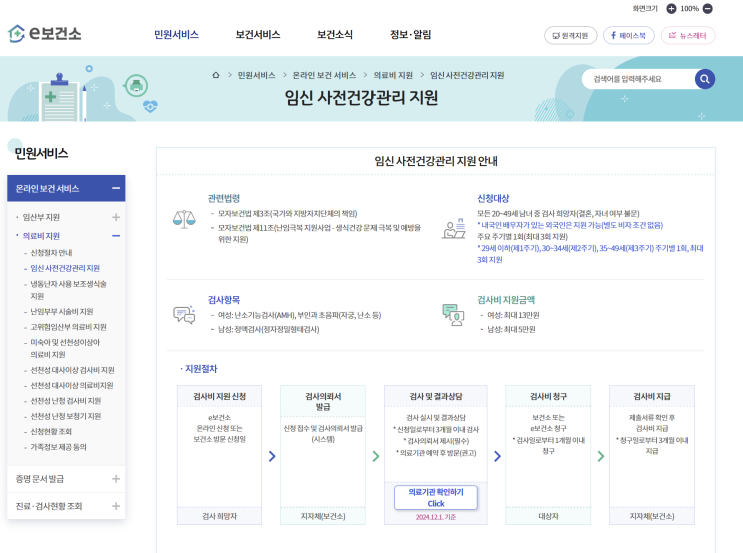Open 가족정보 제공 동의 sidebar item
Screen dimensions: 743x553
(x=58, y=447)
